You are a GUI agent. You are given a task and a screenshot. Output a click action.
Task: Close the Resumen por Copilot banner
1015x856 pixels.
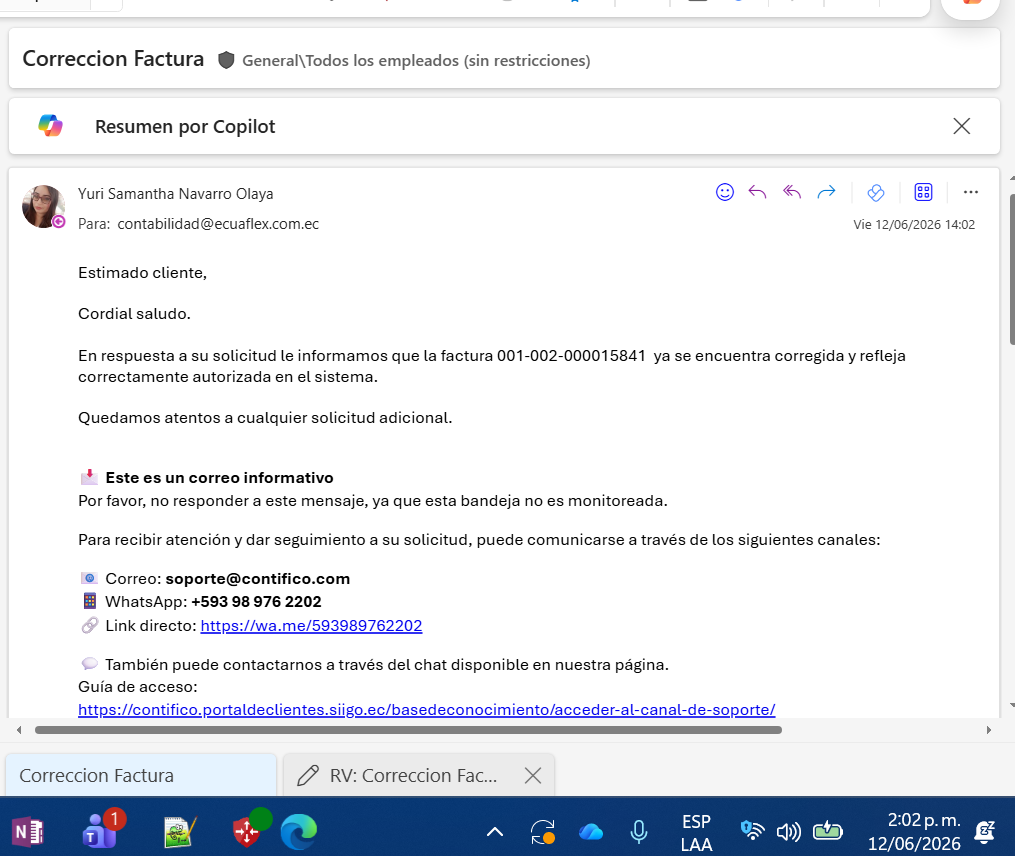(962, 126)
